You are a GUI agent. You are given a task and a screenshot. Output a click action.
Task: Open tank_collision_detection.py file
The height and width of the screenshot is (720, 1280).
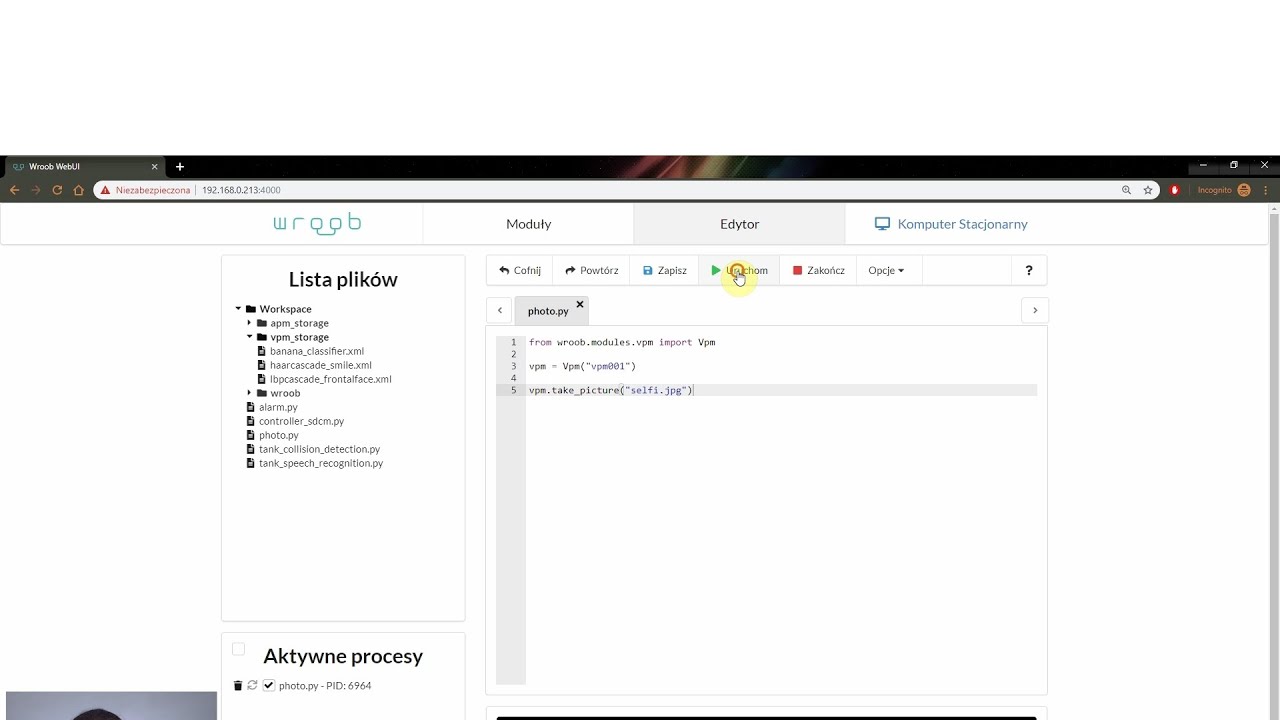319,449
